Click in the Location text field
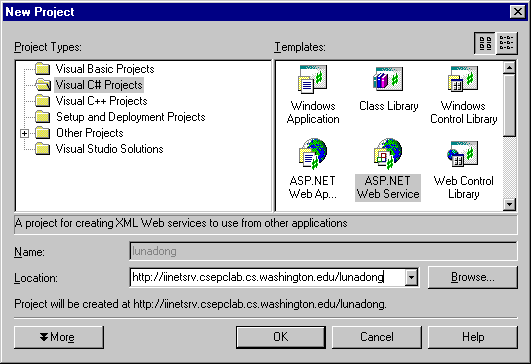531x364 pixels. (x=268, y=278)
